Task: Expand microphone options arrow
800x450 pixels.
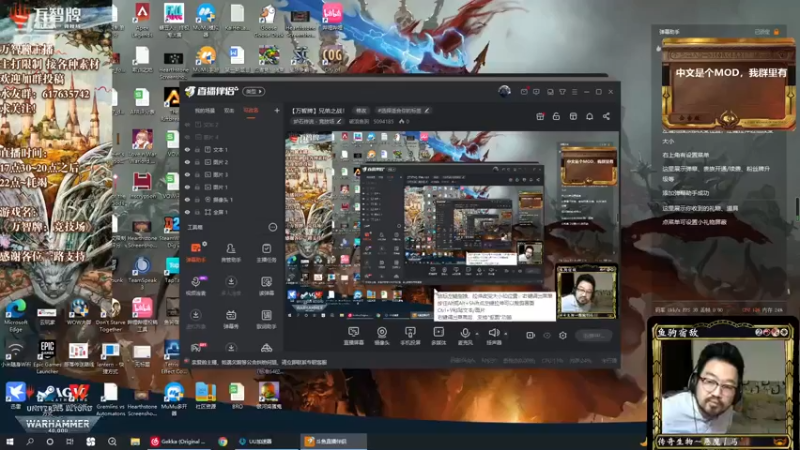Action: pyautogui.click(x=477, y=334)
